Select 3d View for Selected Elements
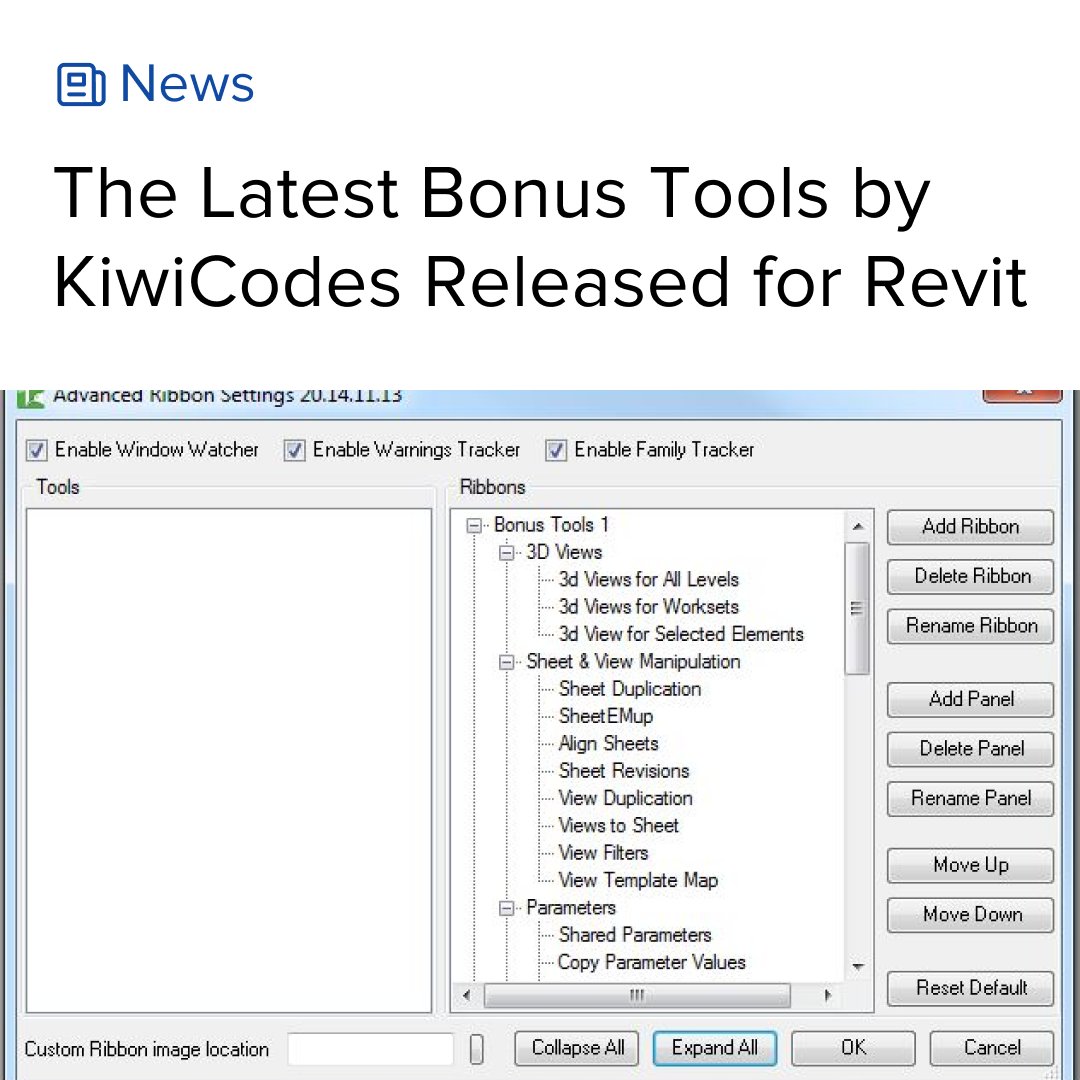Viewport: 1080px width, 1080px height. 681,634
